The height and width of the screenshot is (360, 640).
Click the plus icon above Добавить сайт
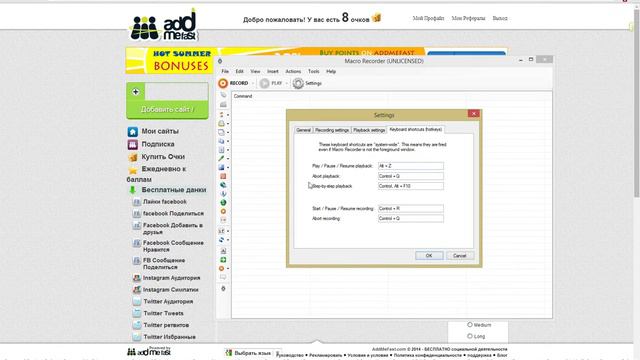click(x=136, y=92)
